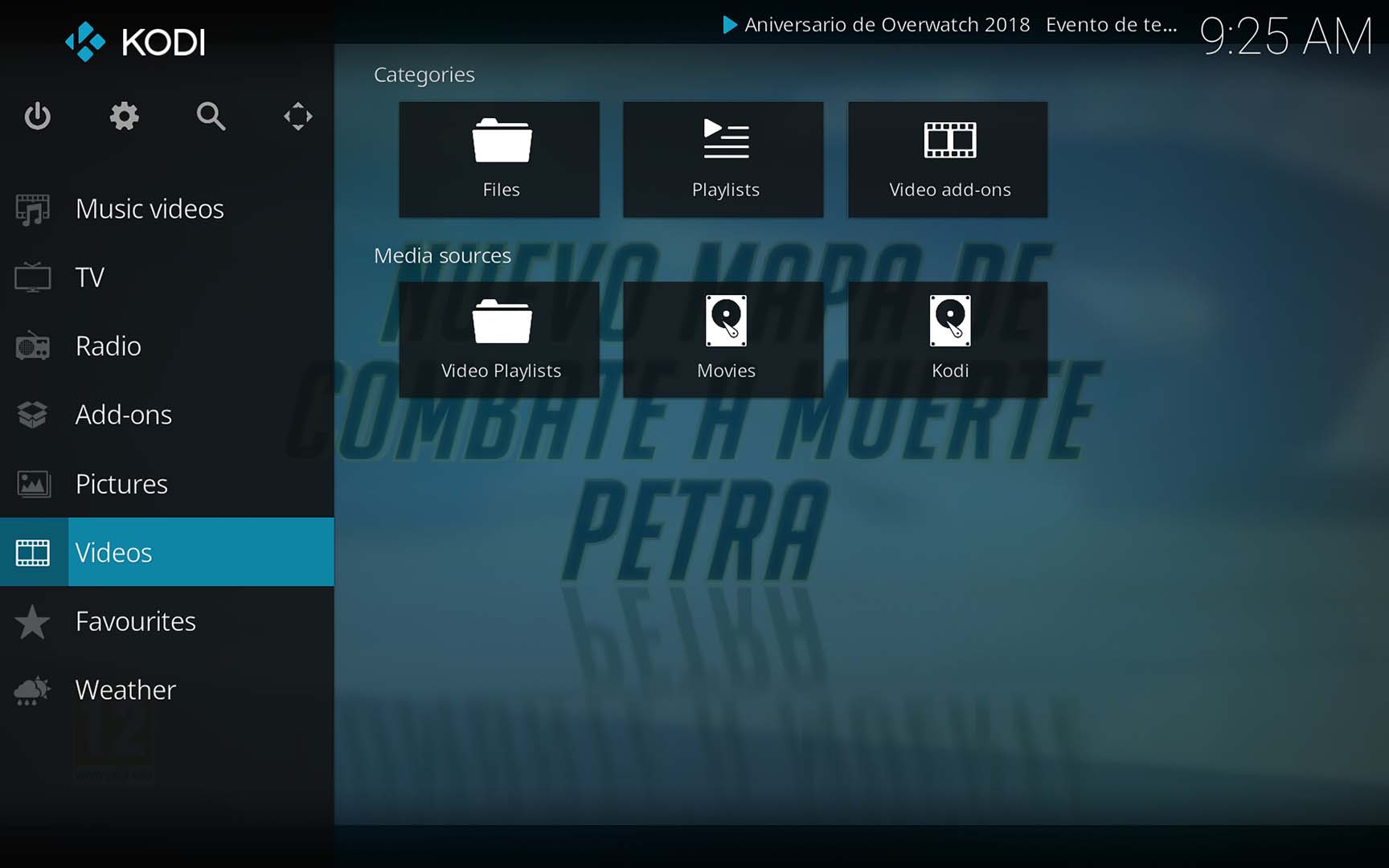Open the Video add-ons tile
The width and height of the screenshot is (1389, 868).
click(x=947, y=158)
